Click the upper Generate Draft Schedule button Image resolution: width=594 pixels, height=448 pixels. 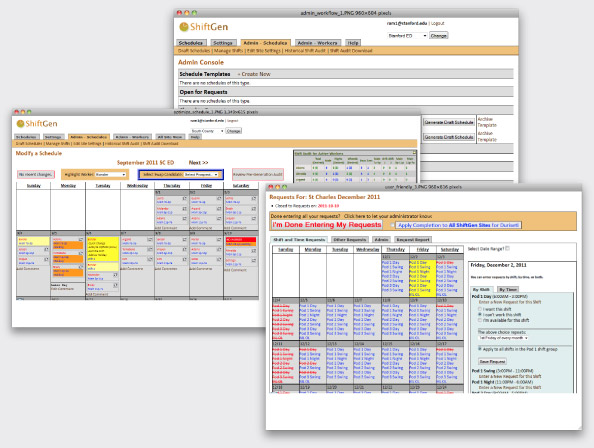click(449, 122)
